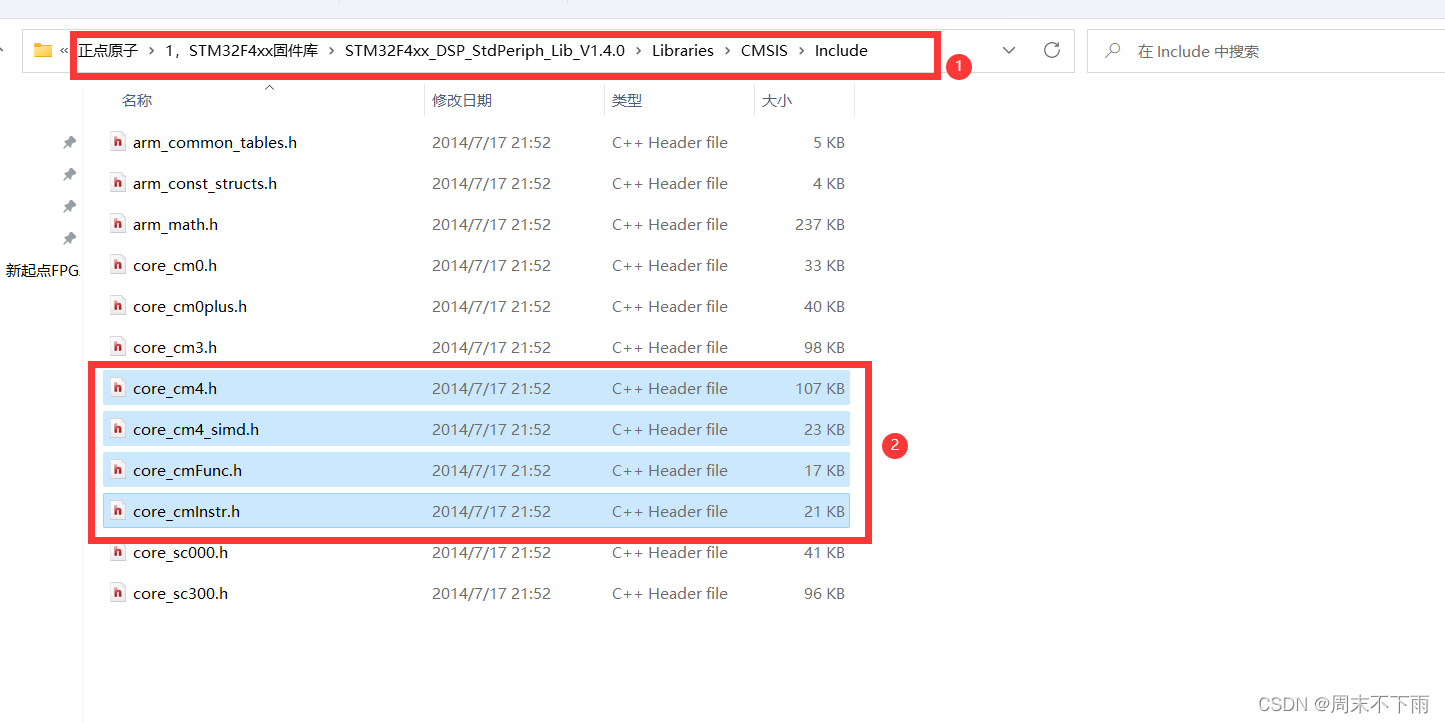Click the core_cm0plus.h file icon
Screen dimensions: 1445x723
(118, 306)
